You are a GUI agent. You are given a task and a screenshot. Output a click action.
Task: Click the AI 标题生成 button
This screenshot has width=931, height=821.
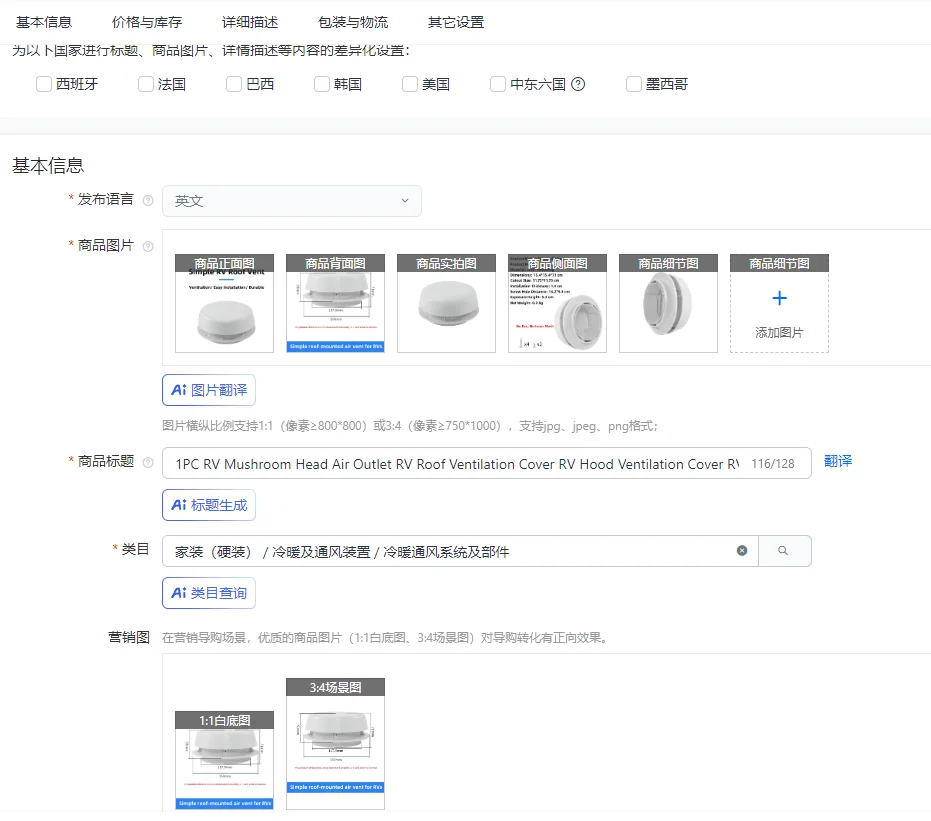(x=209, y=505)
